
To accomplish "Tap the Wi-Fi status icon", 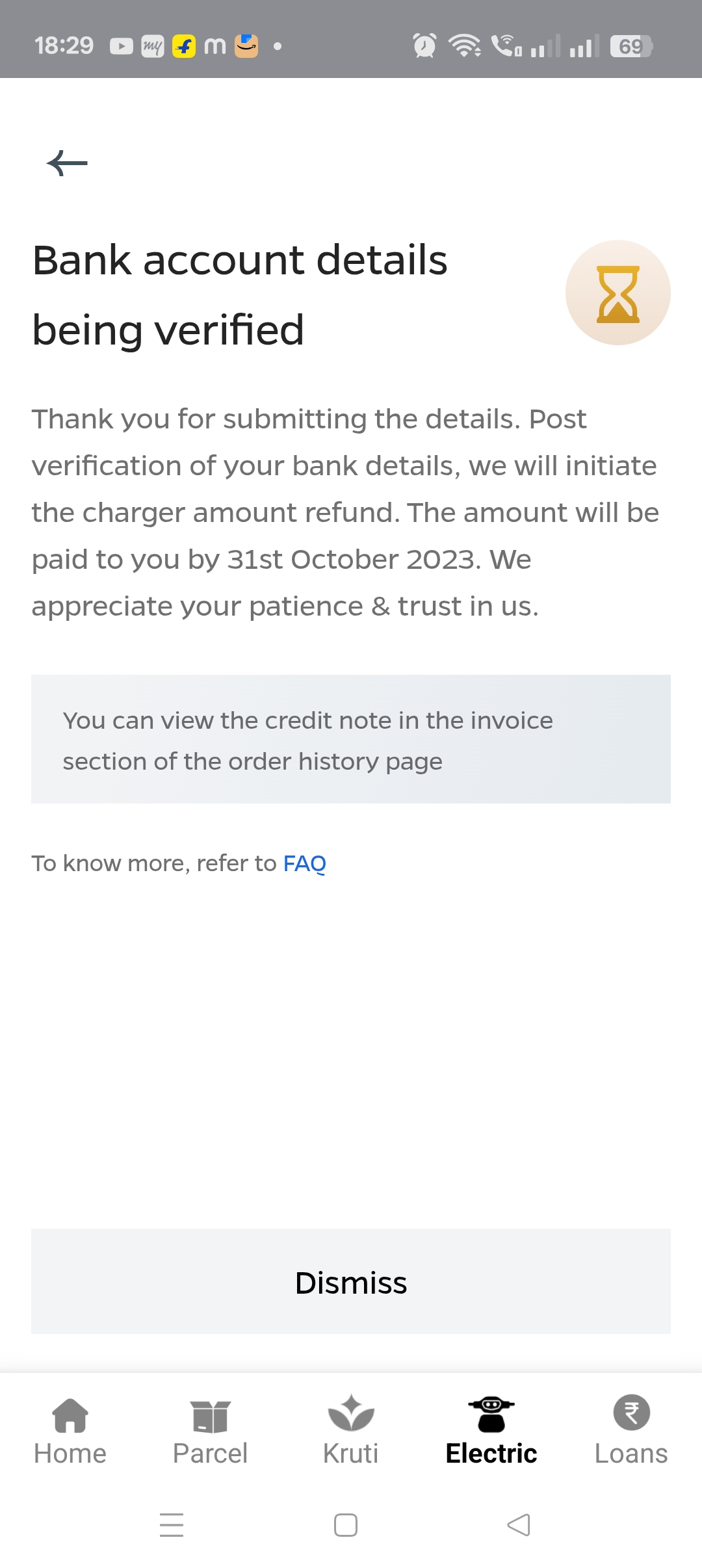I will click(464, 46).
